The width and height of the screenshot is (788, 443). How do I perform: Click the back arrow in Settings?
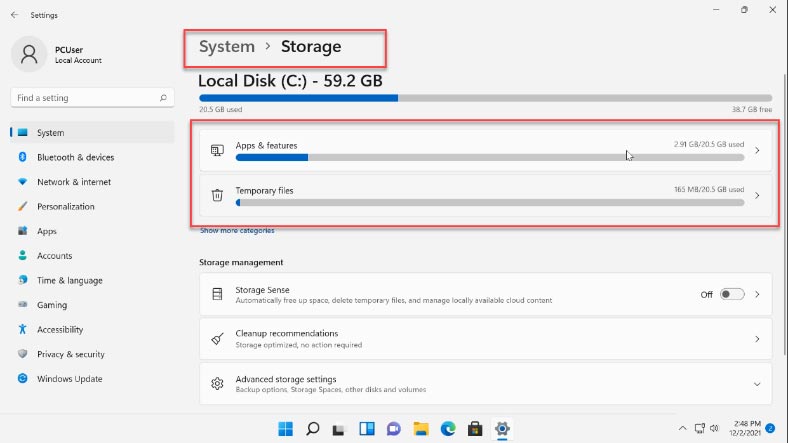coord(14,15)
